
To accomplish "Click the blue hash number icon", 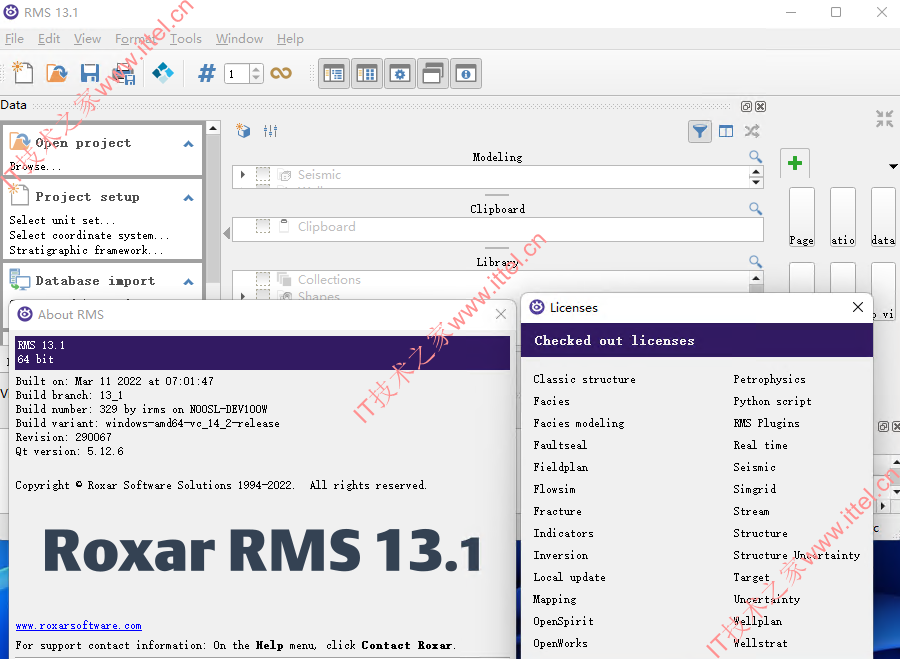I will click(207, 73).
